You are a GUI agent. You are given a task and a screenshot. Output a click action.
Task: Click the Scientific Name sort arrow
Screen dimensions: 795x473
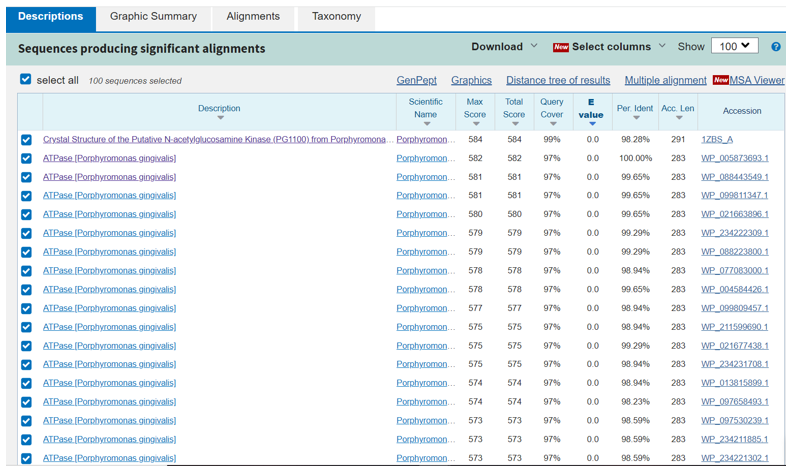tap(426, 124)
